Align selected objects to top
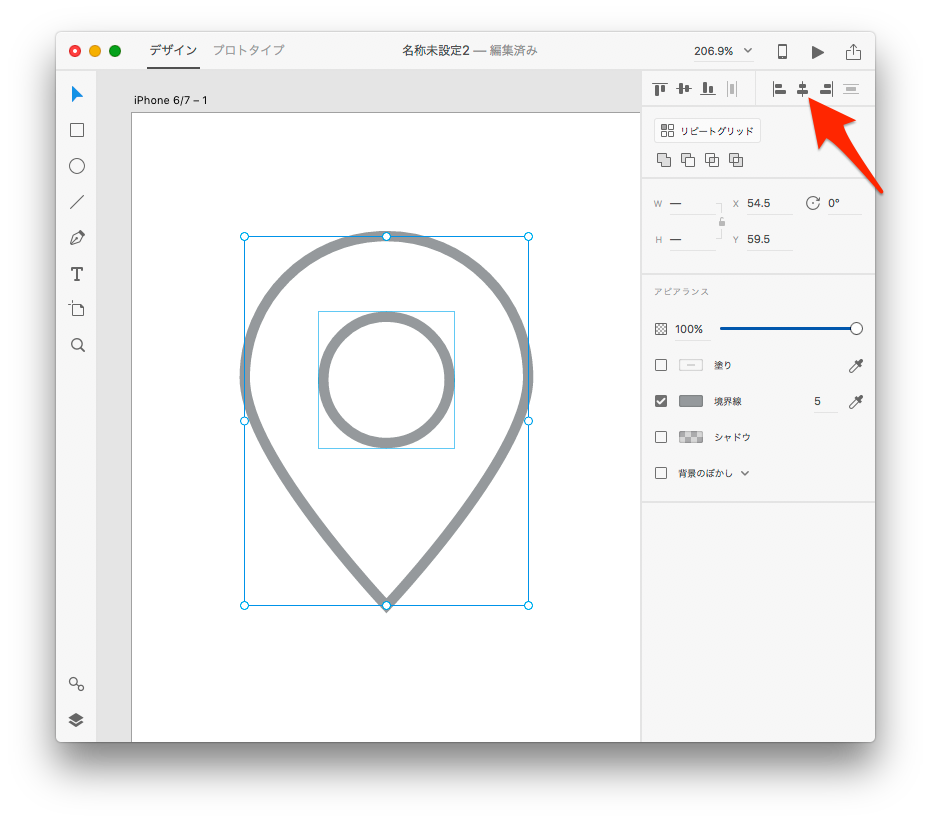Screen dimensions: 931x822 click(x=660, y=89)
